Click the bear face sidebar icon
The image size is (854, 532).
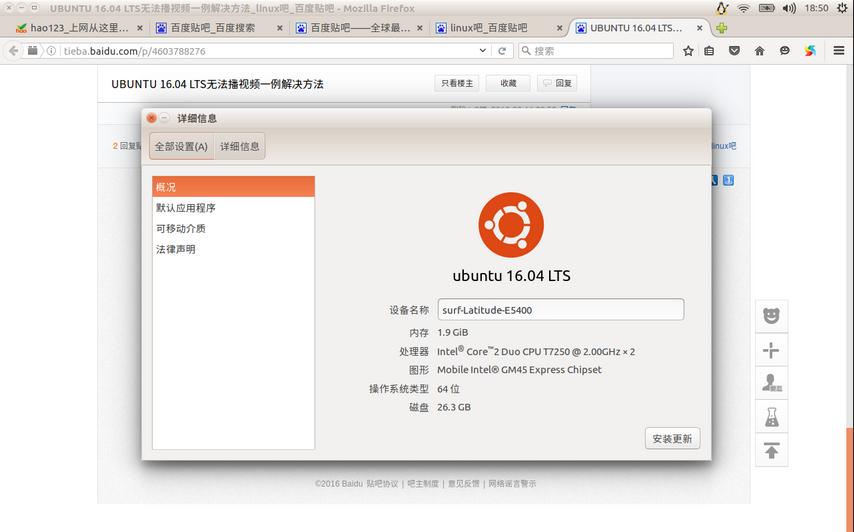pyautogui.click(x=771, y=316)
